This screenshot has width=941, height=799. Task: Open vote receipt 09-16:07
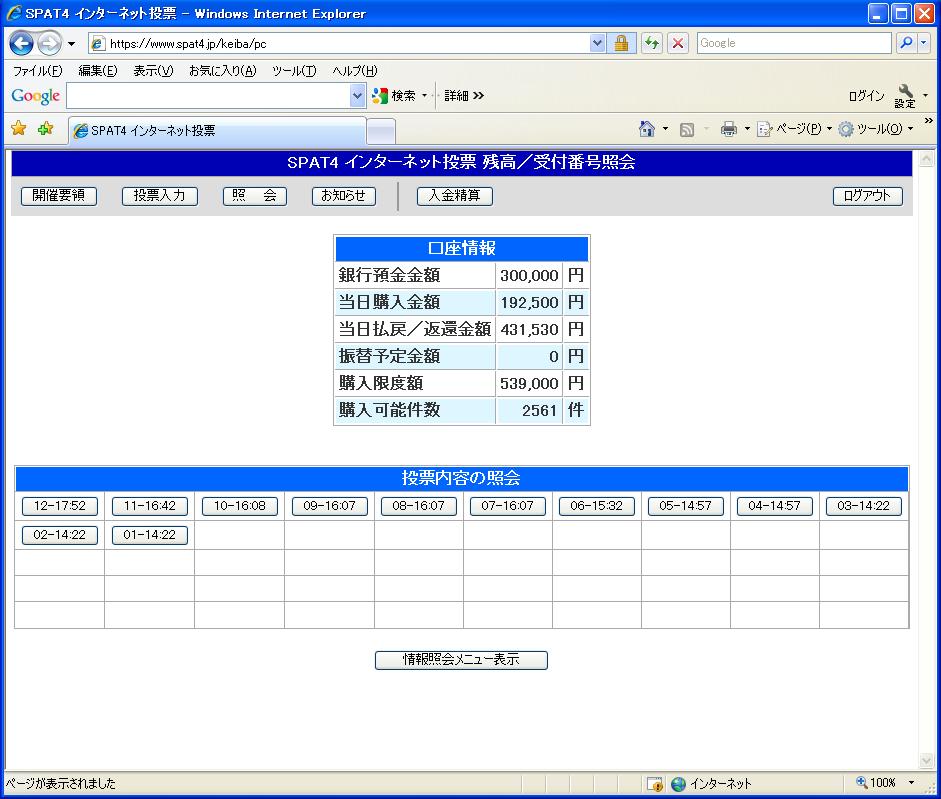coord(329,506)
